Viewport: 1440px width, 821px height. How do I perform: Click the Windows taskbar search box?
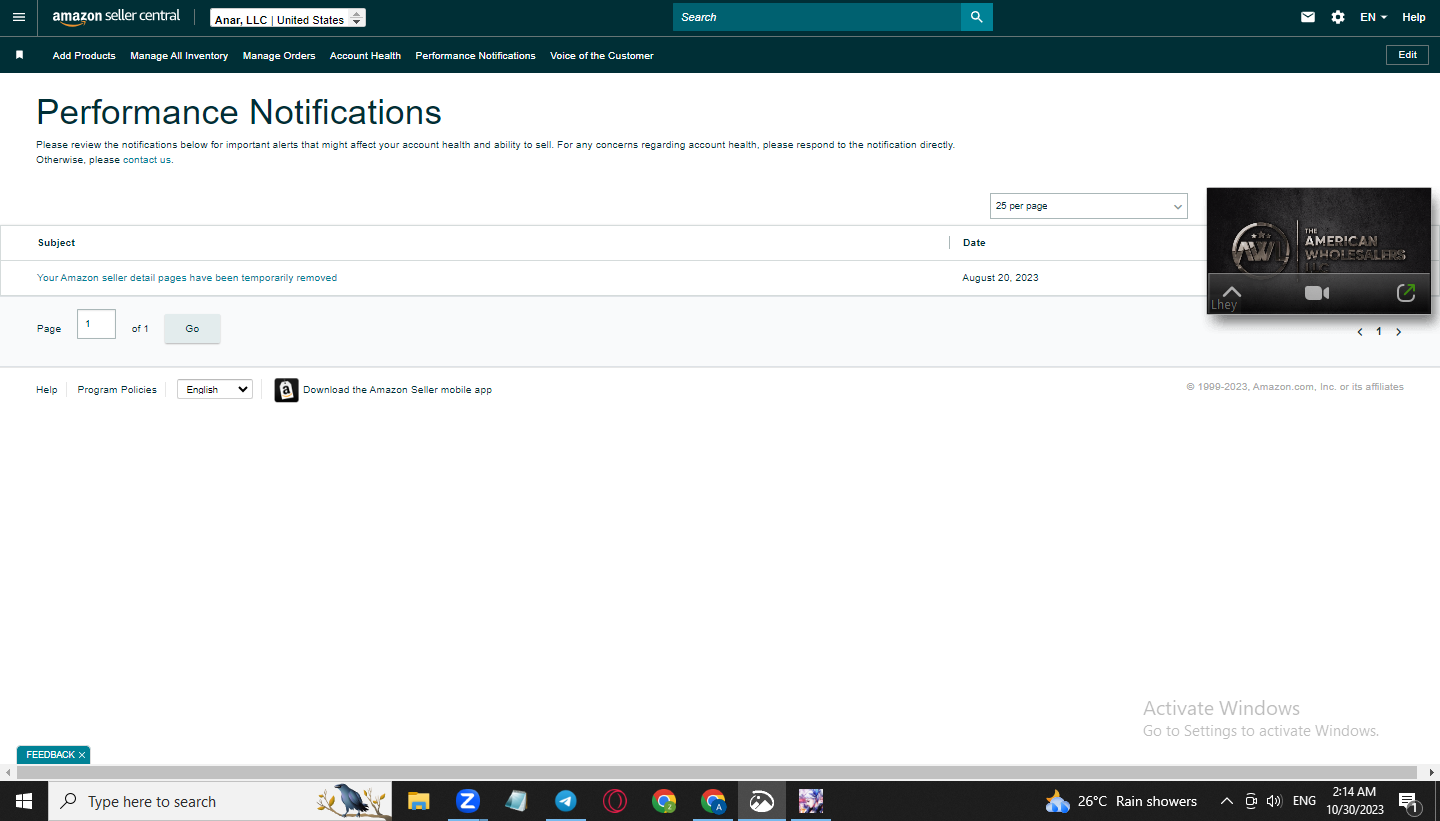point(220,801)
